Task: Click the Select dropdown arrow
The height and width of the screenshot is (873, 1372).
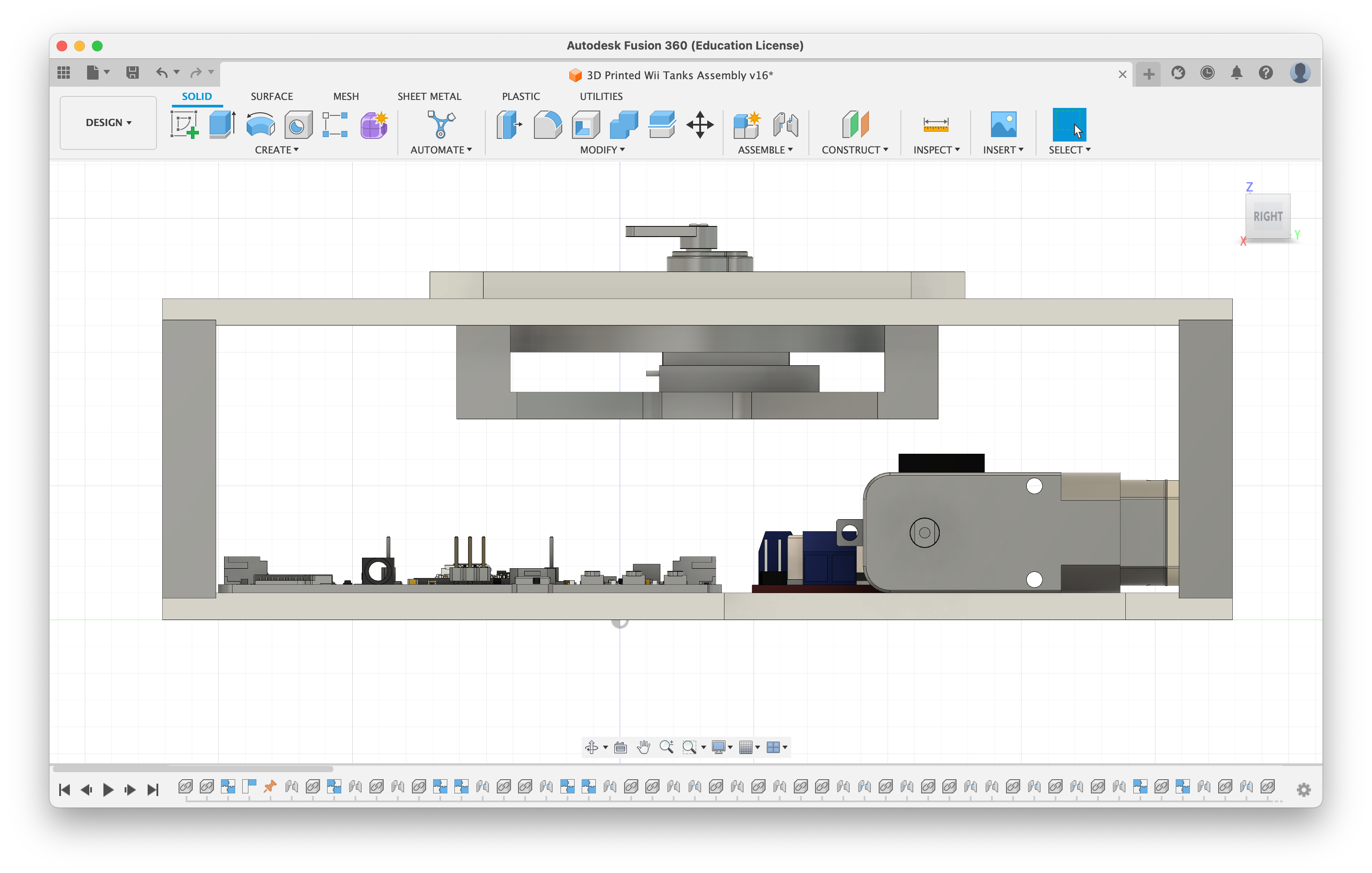Action: click(x=1091, y=150)
